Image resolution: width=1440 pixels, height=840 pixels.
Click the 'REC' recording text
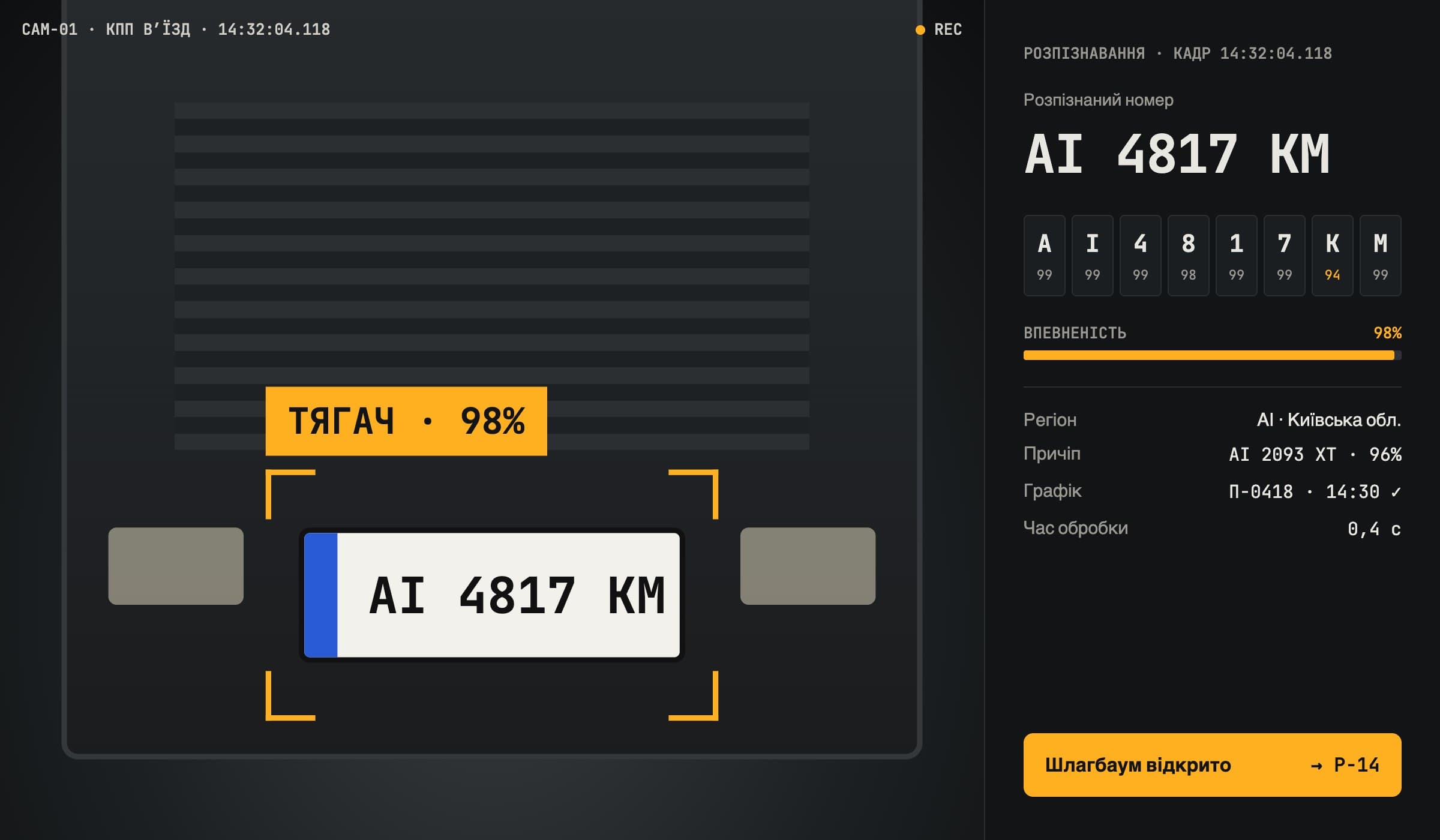pyautogui.click(x=948, y=29)
